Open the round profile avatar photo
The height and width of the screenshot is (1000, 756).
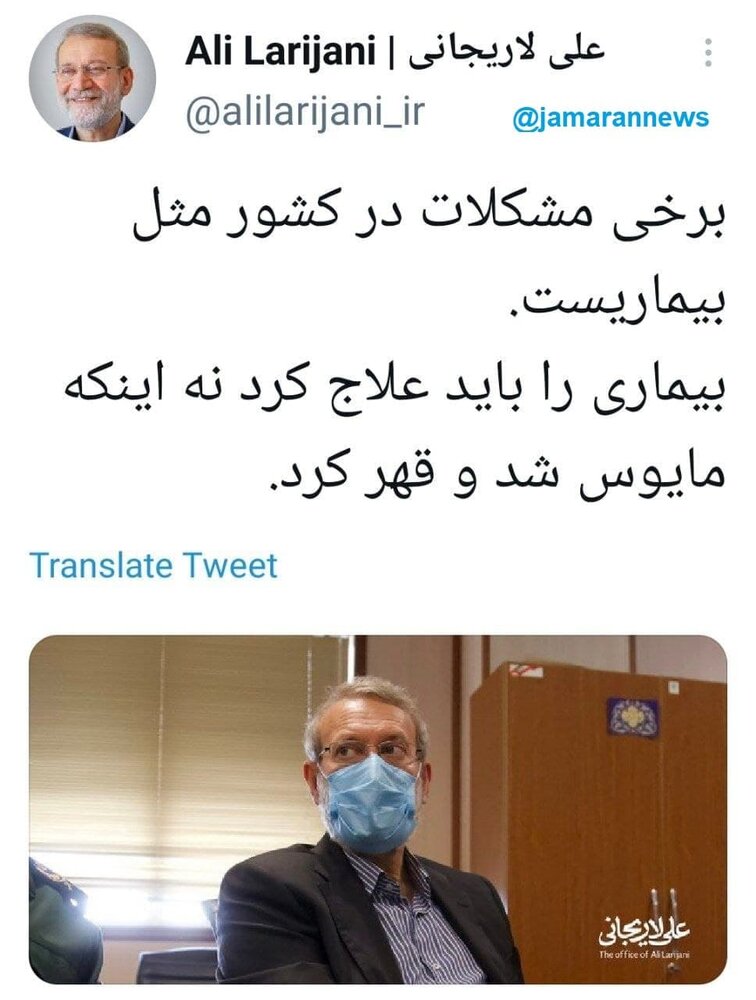pos(93,79)
